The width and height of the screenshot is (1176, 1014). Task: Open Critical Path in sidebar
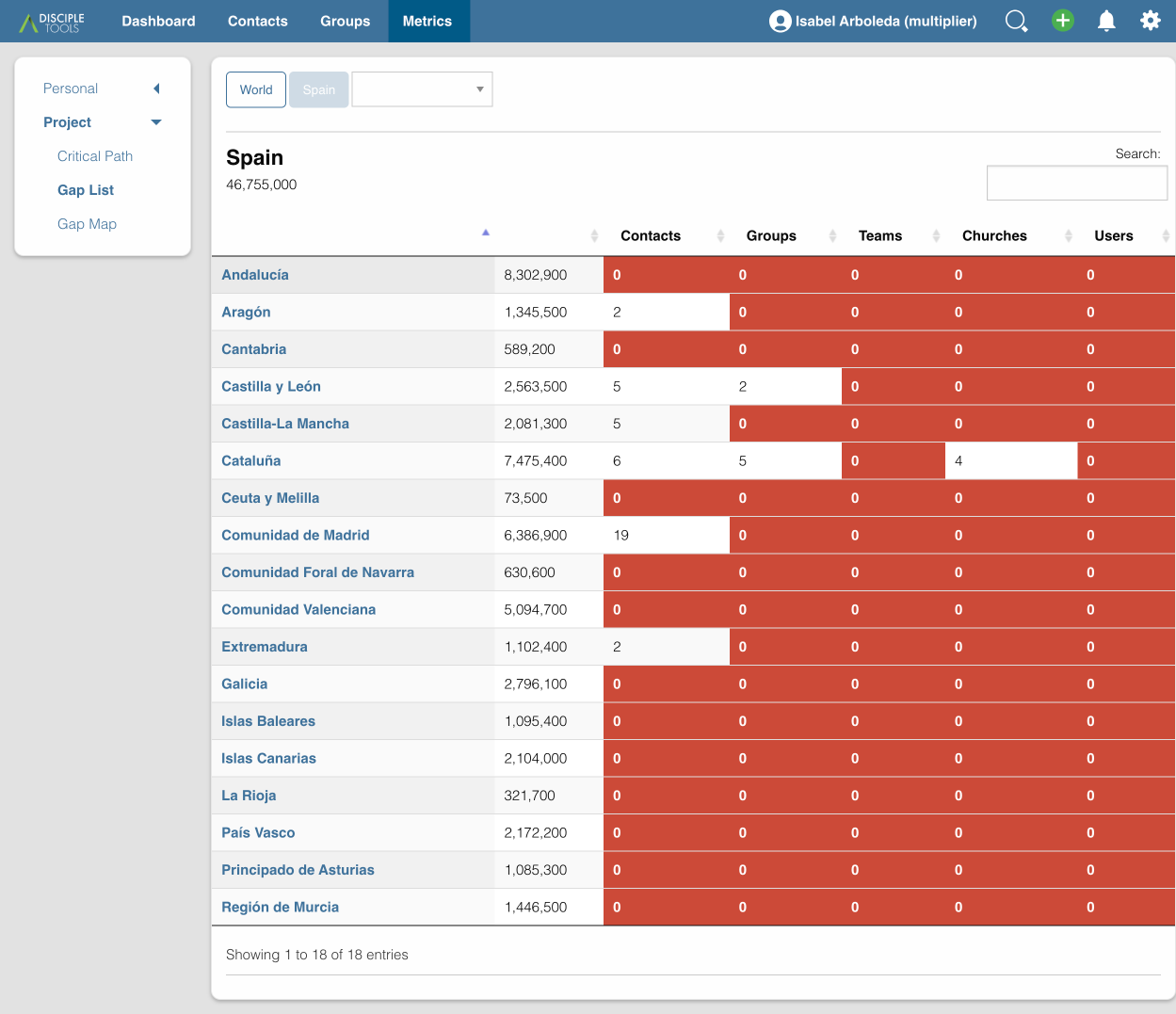(95, 156)
